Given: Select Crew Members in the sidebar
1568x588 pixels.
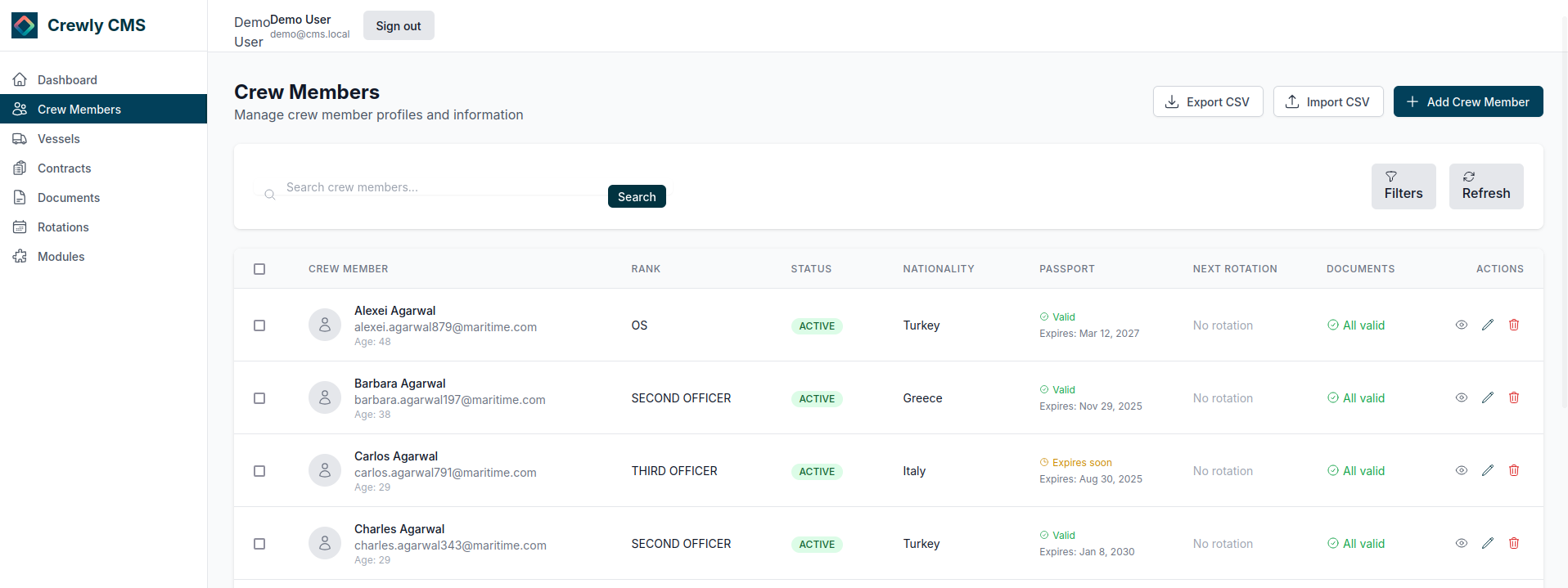Looking at the screenshot, I should coord(103,110).
